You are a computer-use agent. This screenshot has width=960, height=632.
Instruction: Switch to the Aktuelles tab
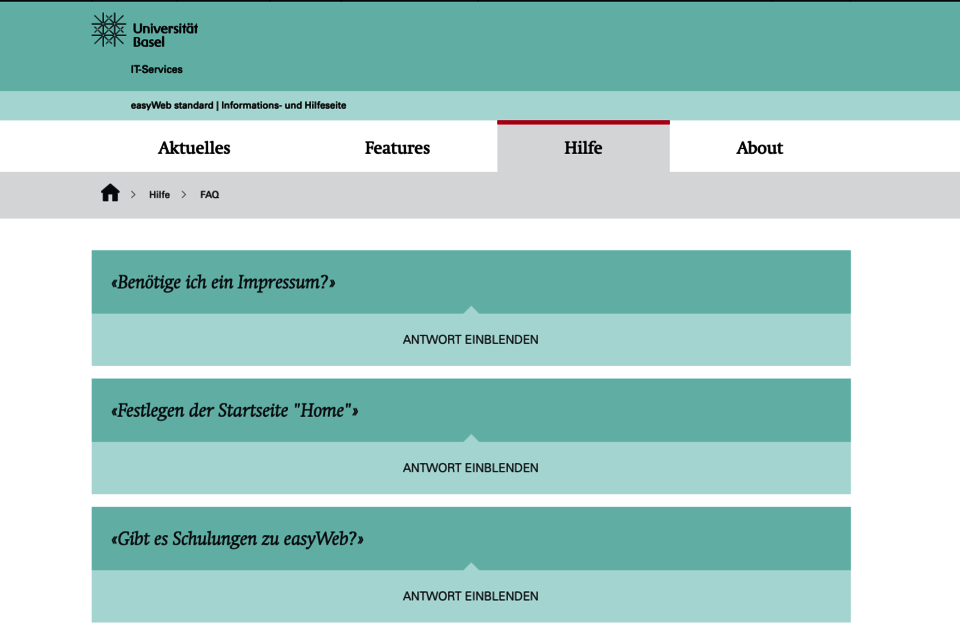click(x=193, y=147)
